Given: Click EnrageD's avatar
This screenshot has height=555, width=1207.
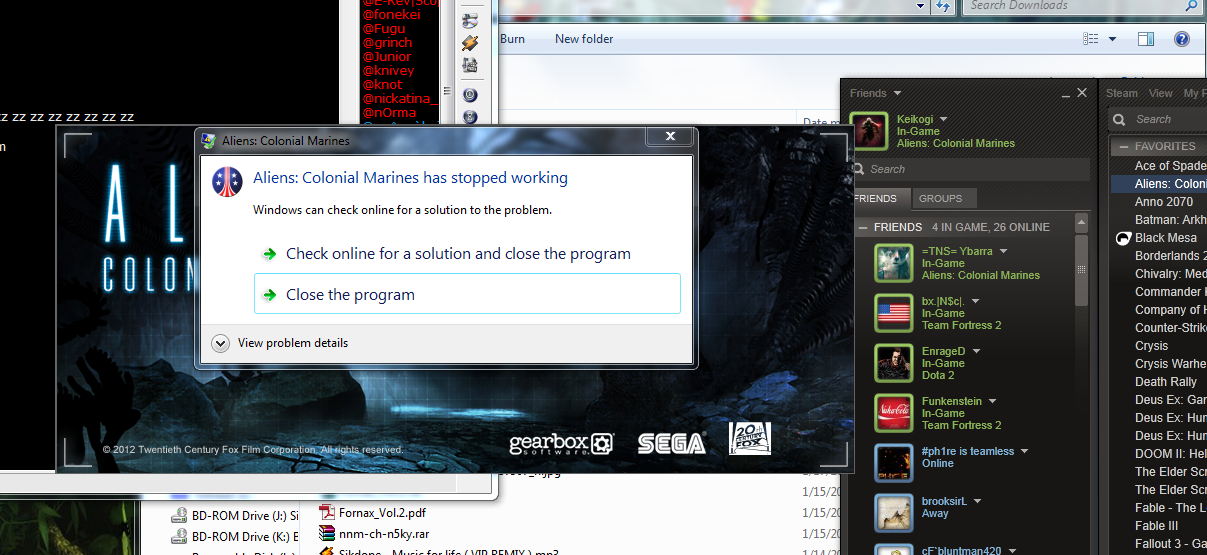Looking at the screenshot, I should pos(893,363).
